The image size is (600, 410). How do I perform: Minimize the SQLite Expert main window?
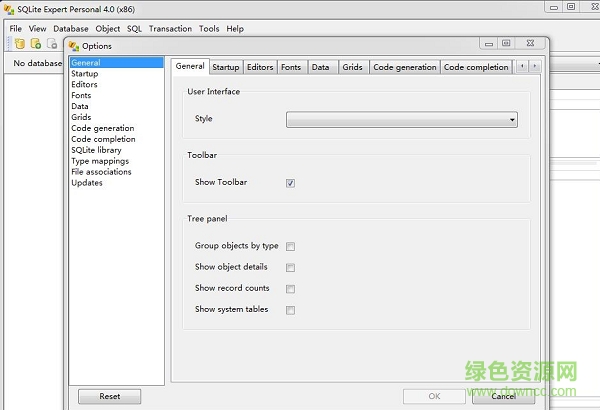click(x=554, y=7)
